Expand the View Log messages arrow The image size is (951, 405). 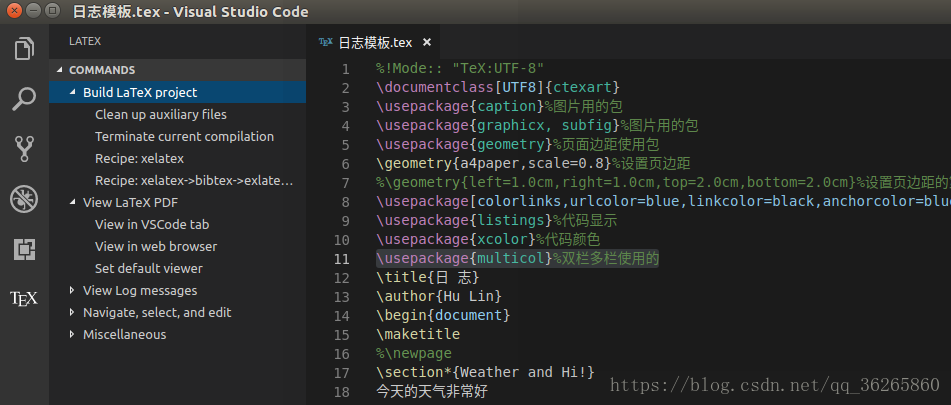coord(73,290)
